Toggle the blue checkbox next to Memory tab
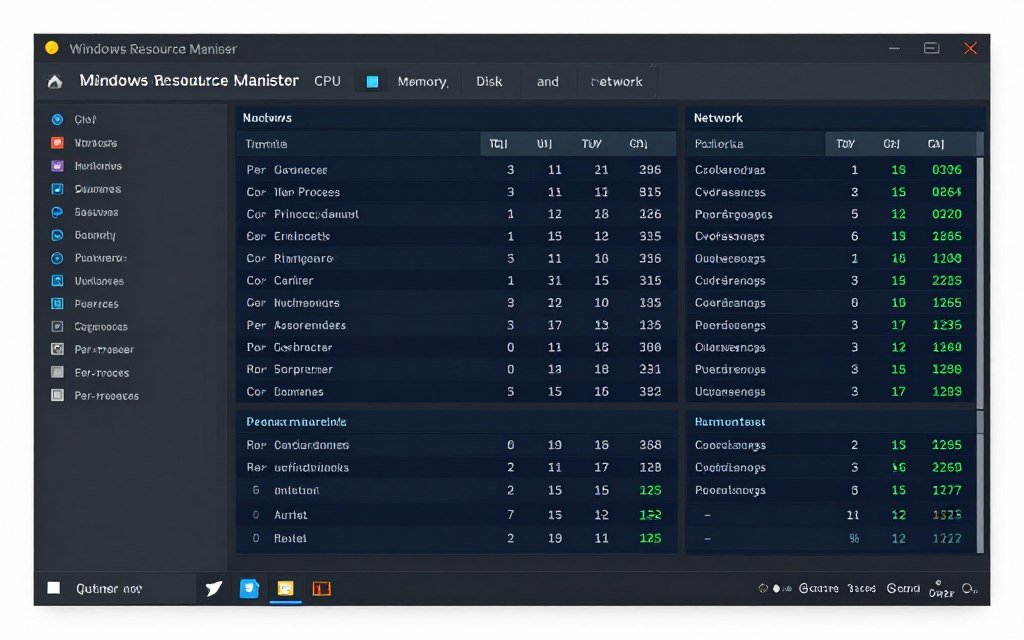This screenshot has height=640, width=1024. click(x=371, y=81)
